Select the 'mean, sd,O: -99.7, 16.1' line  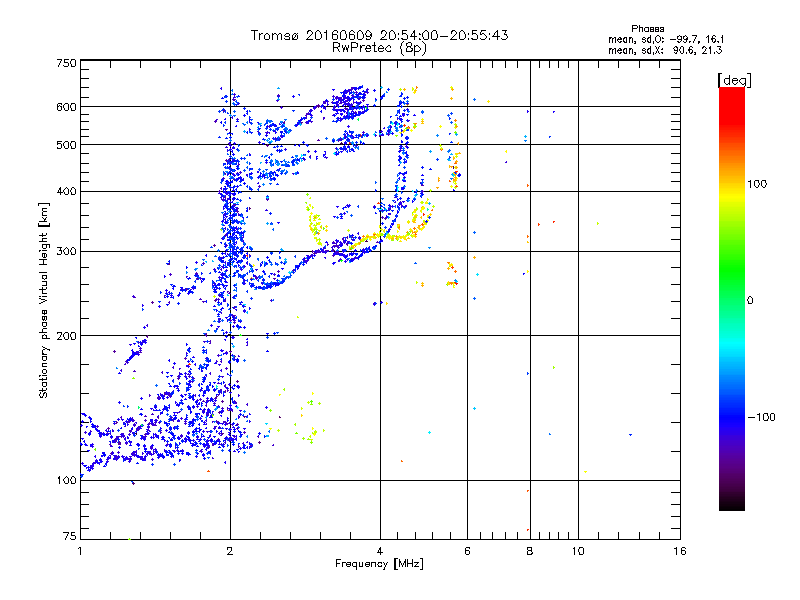tap(666, 40)
